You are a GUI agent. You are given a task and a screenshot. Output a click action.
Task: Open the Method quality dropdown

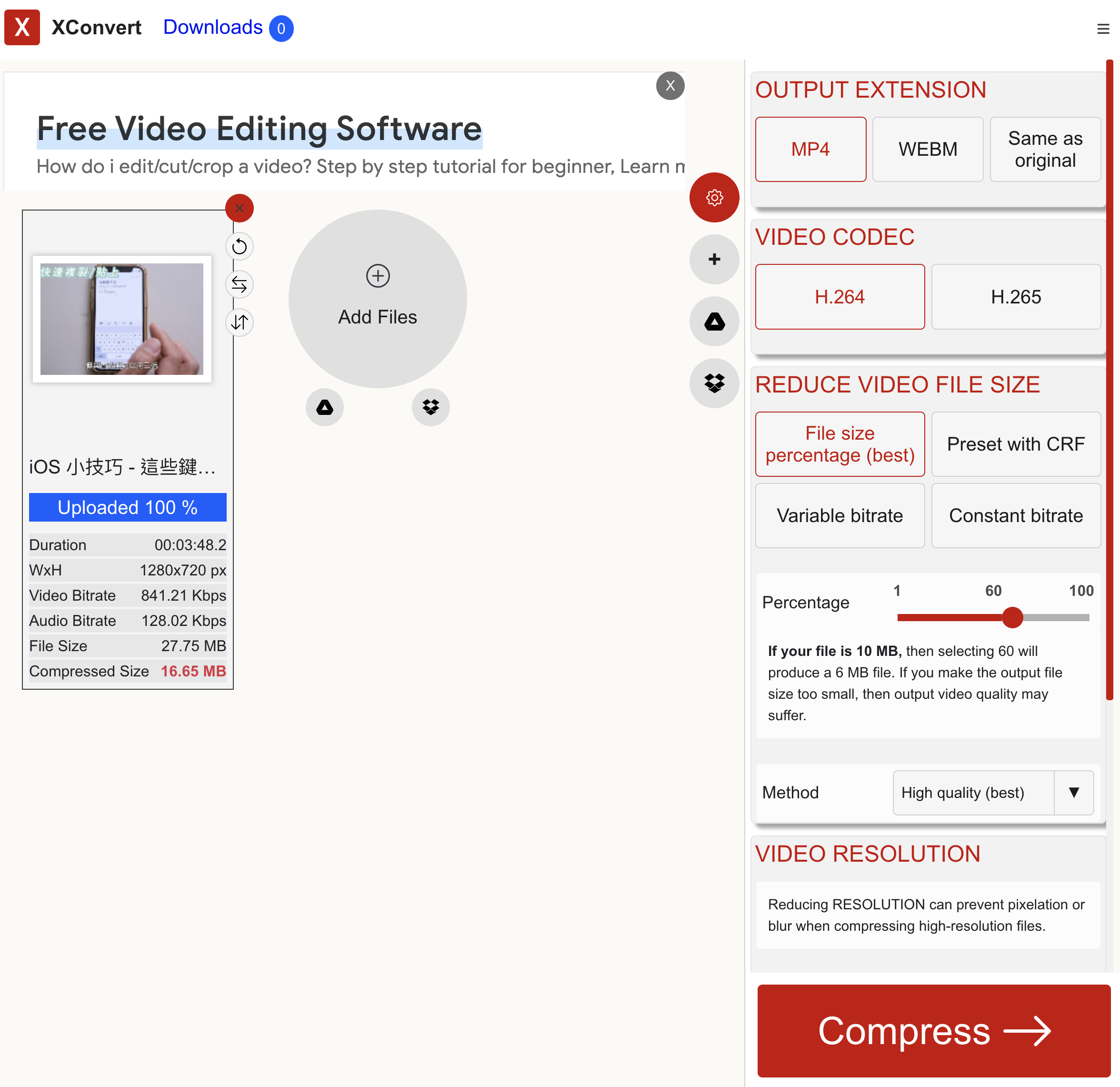tap(972, 792)
